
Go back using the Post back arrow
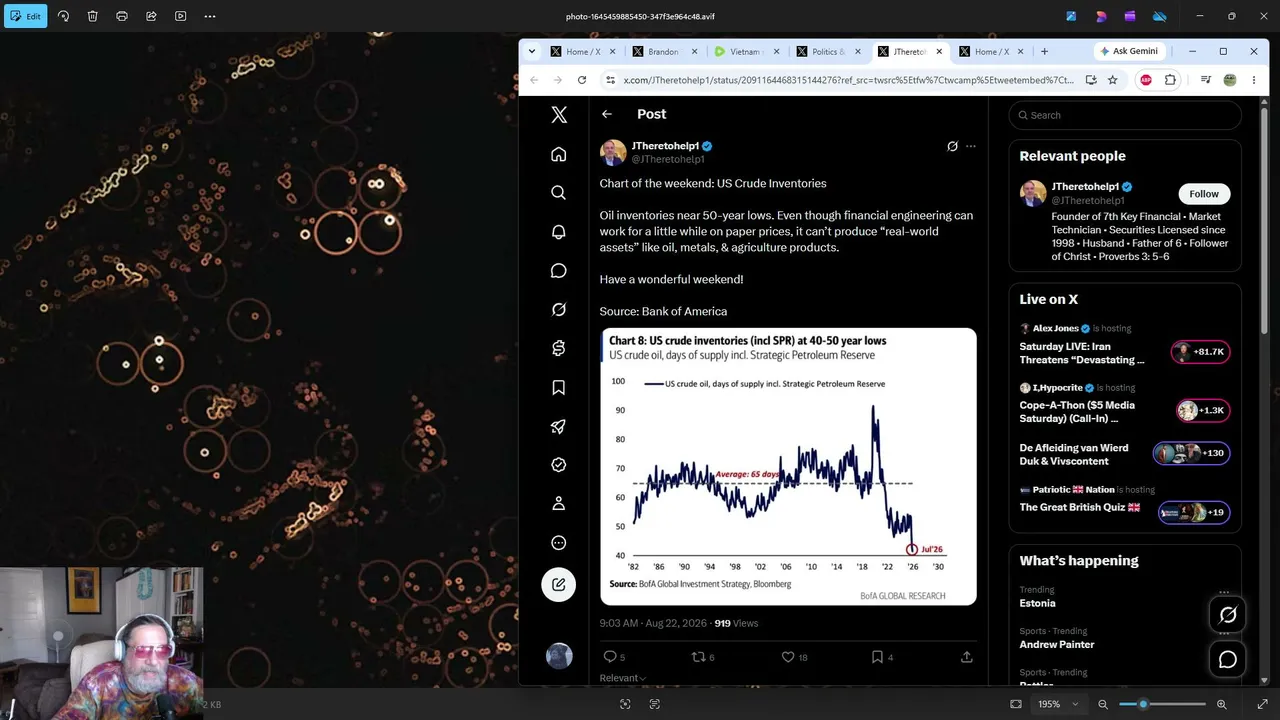[x=607, y=114]
